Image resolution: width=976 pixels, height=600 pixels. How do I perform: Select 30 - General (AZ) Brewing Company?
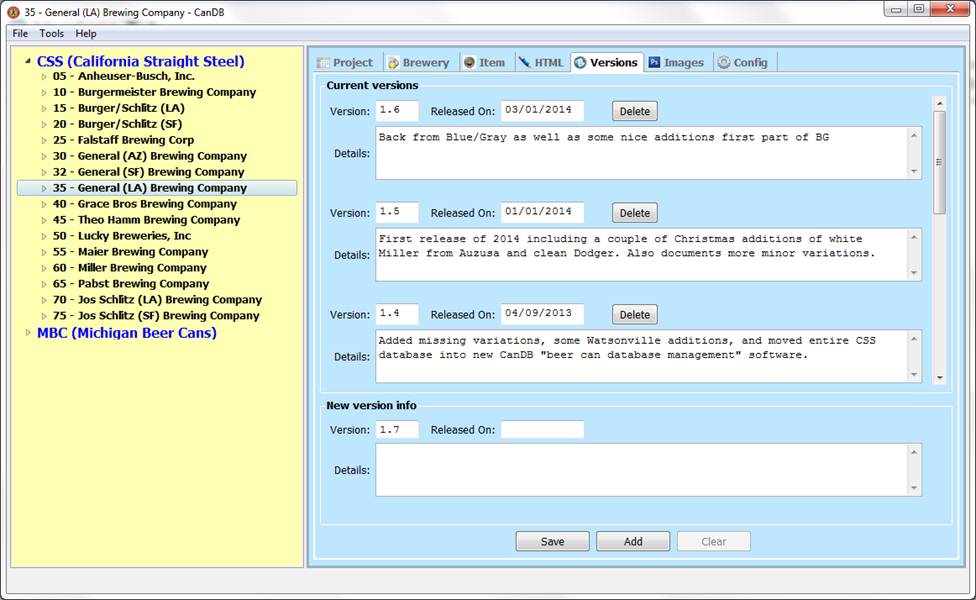coord(149,156)
